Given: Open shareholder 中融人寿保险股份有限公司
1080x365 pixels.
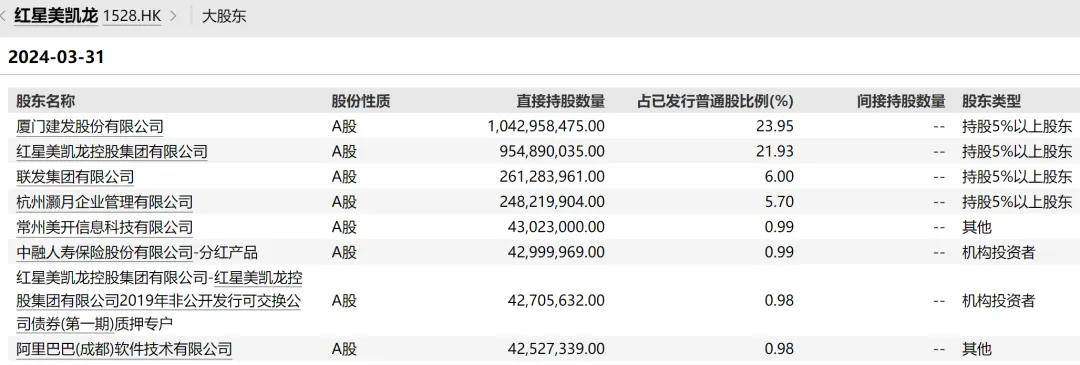Looking at the screenshot, I should point(105,253).
